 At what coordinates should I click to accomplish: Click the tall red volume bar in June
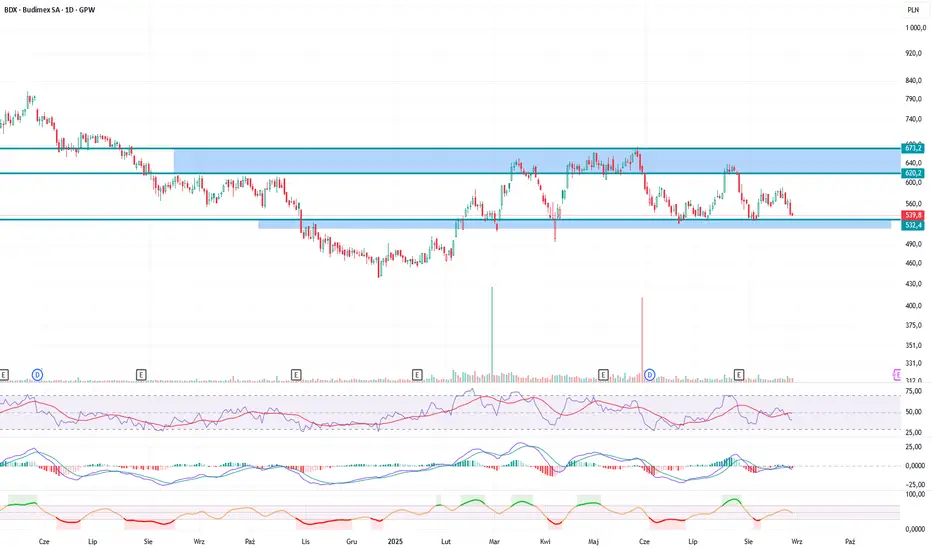(642, 339)
